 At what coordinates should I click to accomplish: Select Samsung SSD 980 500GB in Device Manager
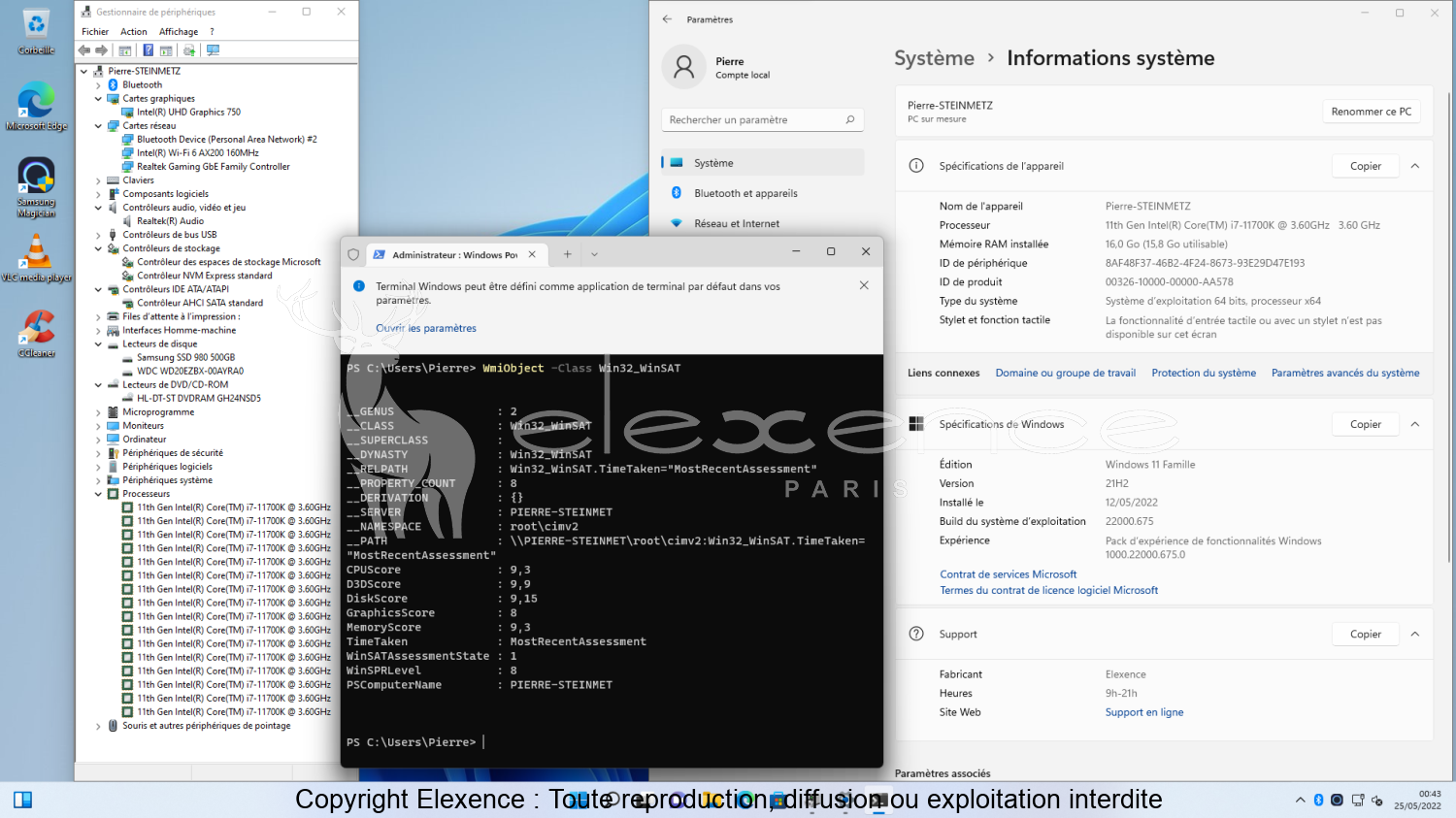[x=185, y=358]
